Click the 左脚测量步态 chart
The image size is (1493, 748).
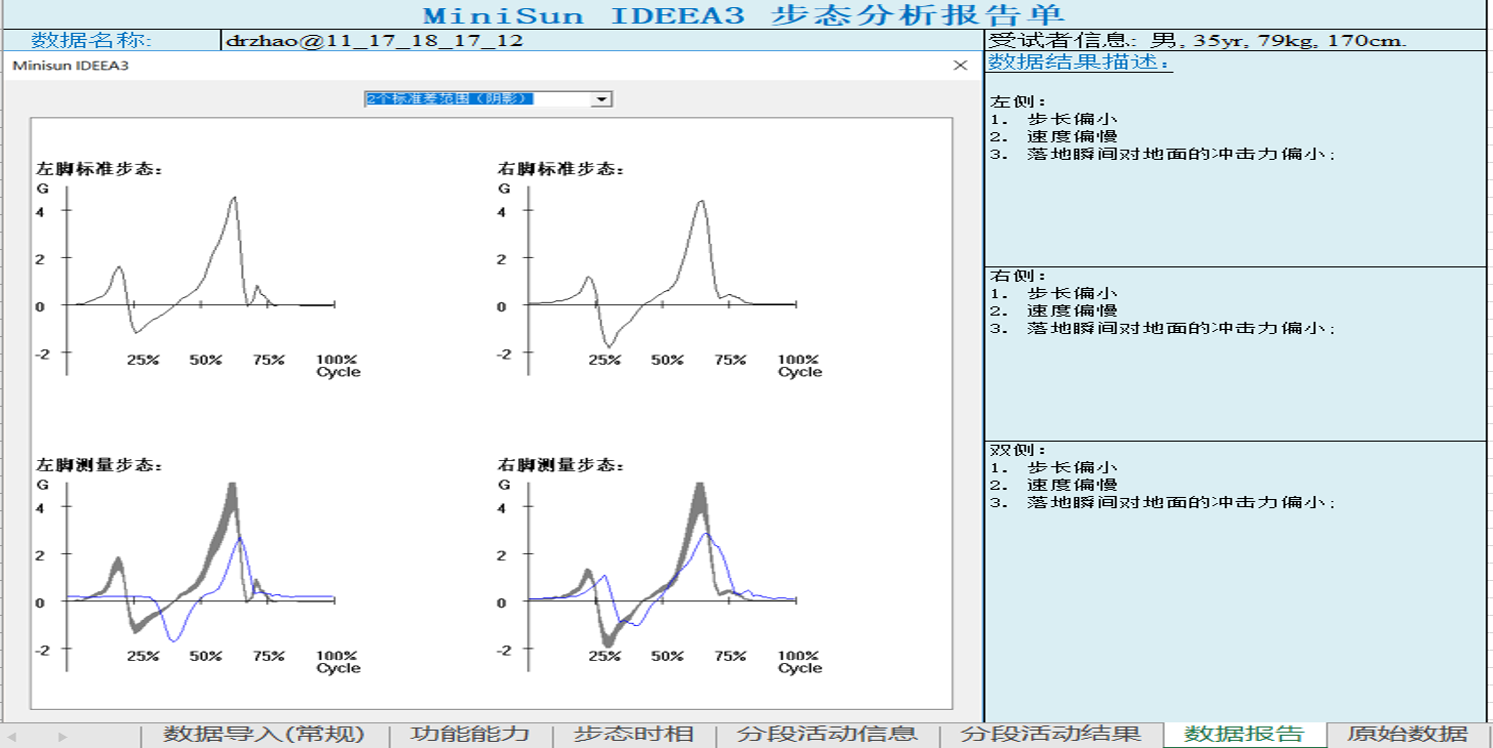(200, 567)
